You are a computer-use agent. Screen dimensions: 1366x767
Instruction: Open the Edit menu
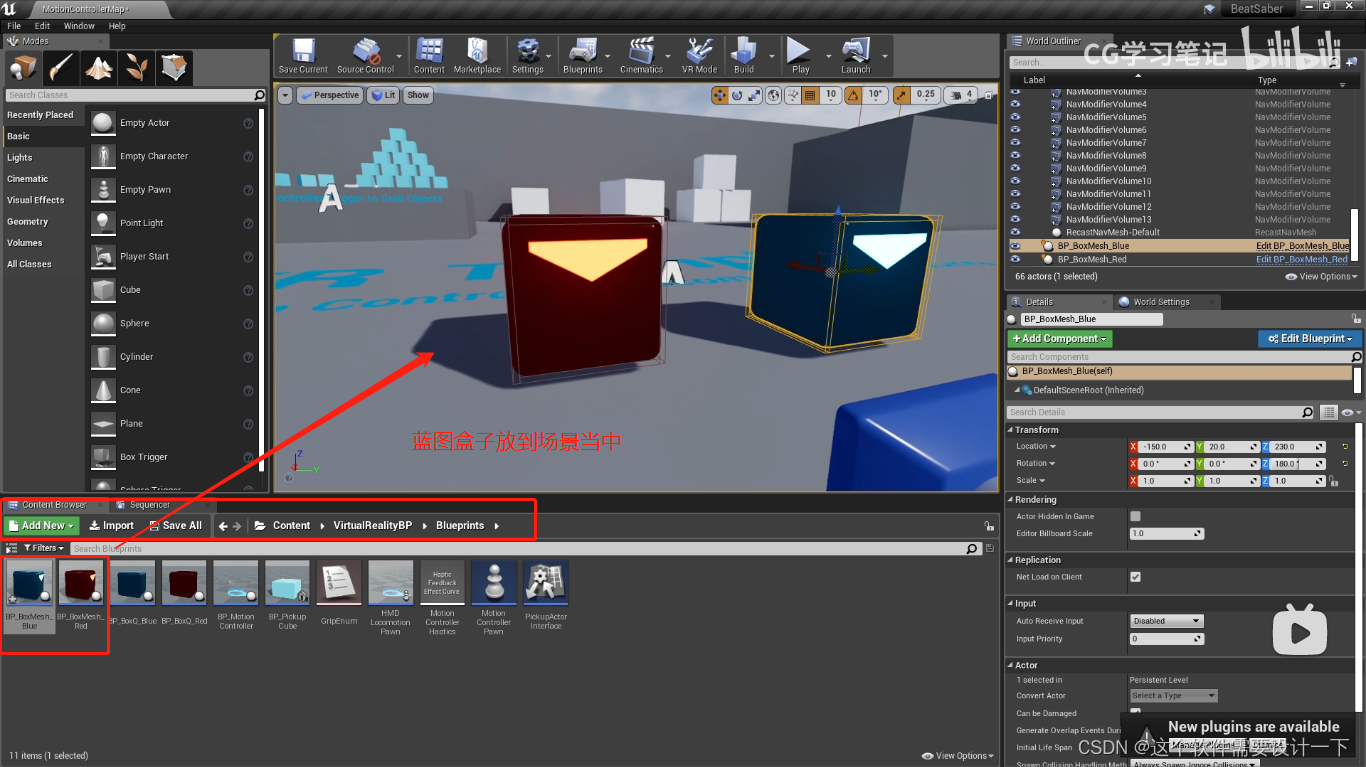pos(42,26)
